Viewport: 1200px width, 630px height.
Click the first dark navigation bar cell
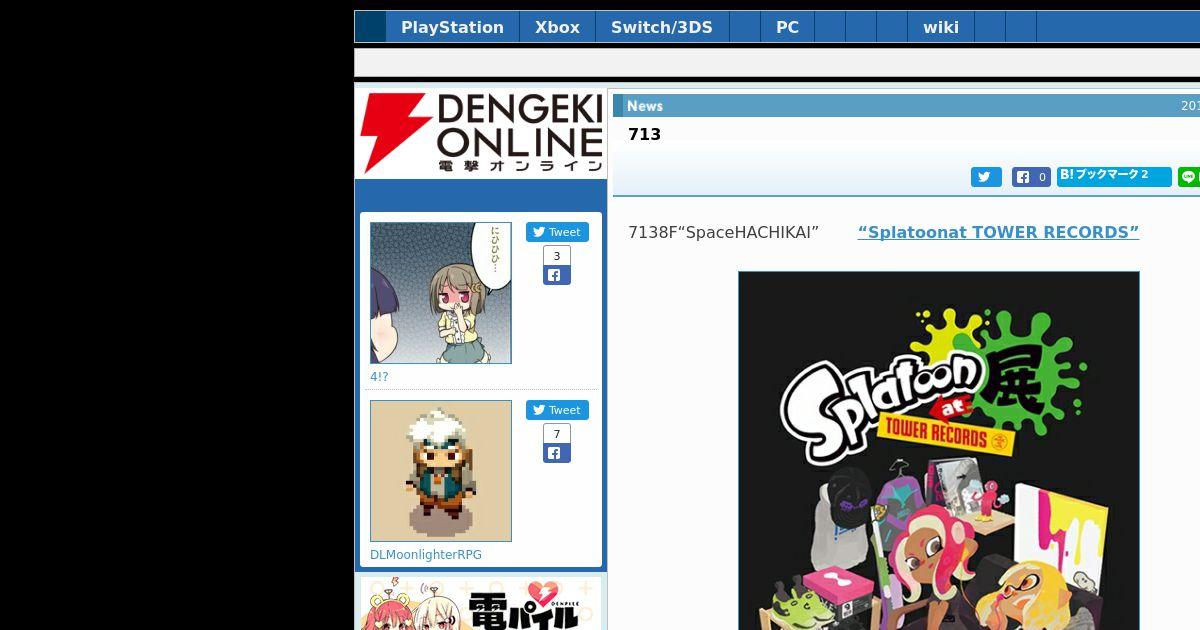click(x=370, y=27)
